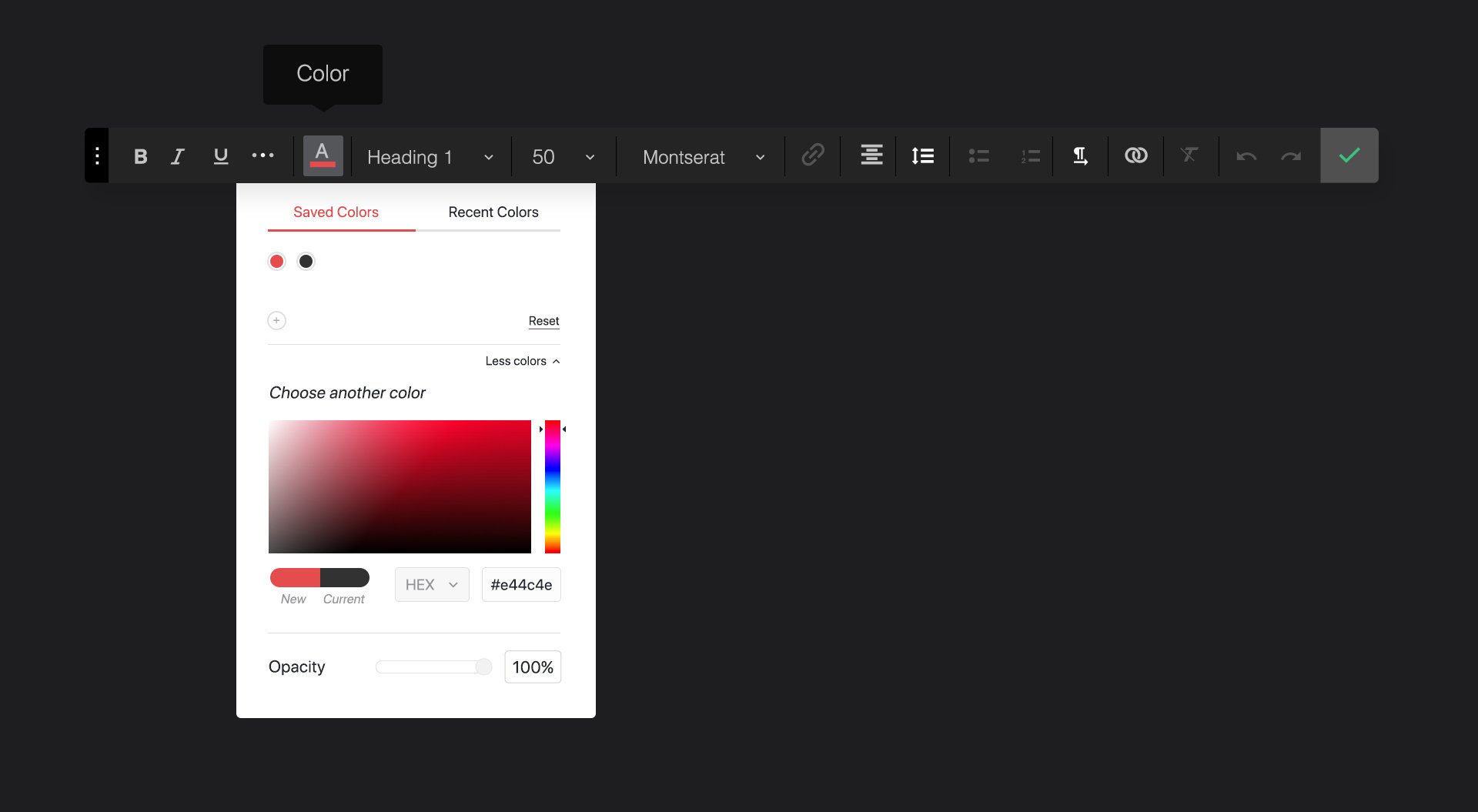The image size is (1478, 812).
Task: Open the font size dropdown showing 50
Action: [x=563, y=157]
